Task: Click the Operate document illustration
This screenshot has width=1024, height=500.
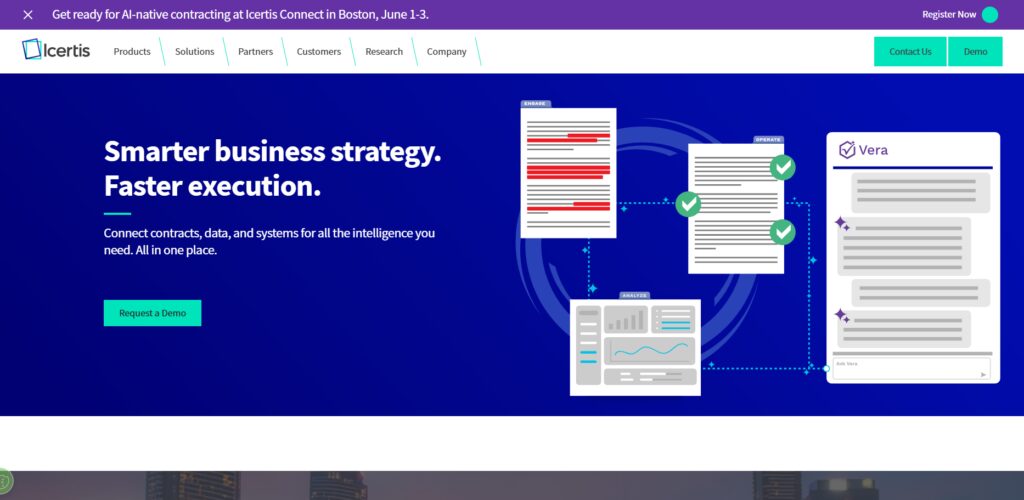Action: click(736, 208)
